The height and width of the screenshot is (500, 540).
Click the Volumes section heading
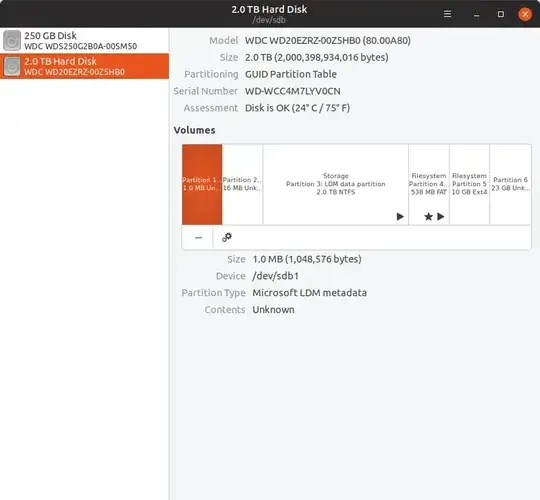click(195, 130)
